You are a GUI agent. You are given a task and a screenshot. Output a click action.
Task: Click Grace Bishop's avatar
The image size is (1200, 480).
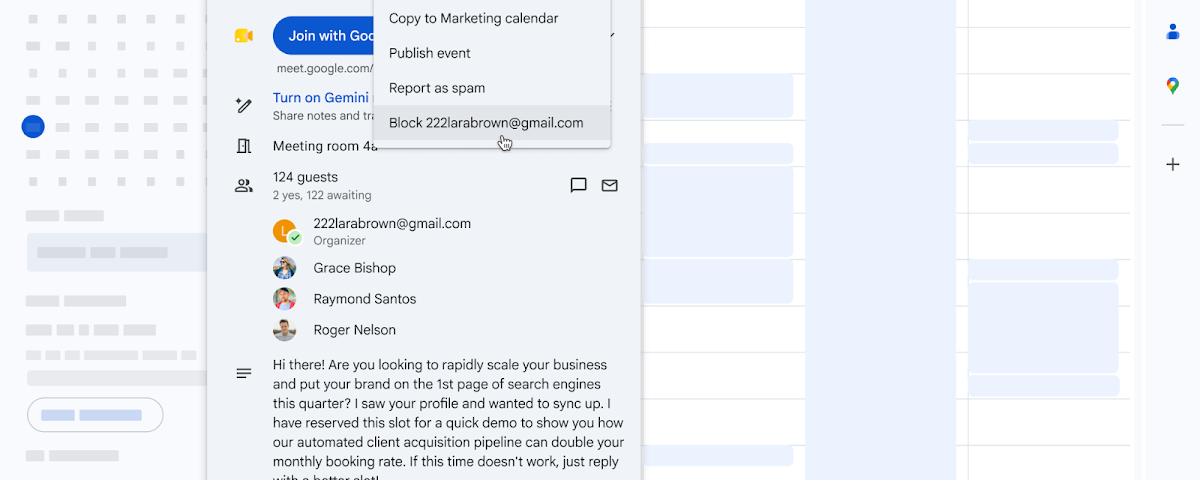pyautogui.click(x=285, y=268)
